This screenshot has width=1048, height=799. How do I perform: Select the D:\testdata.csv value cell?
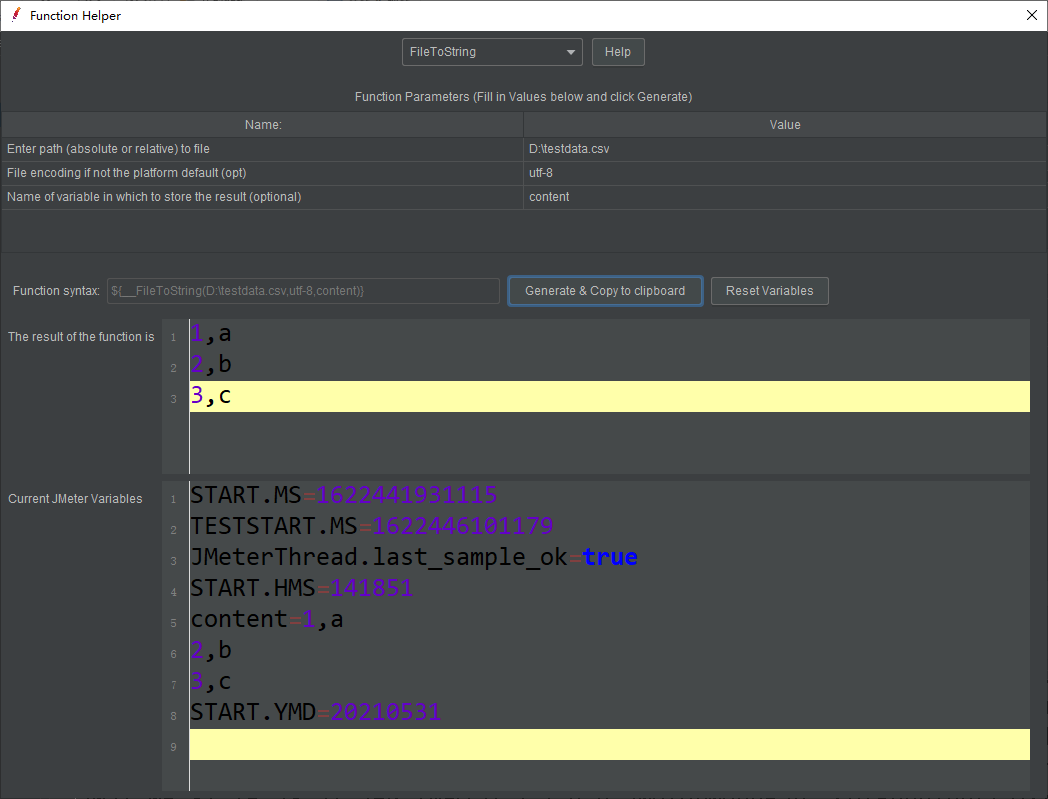(785, 149)
